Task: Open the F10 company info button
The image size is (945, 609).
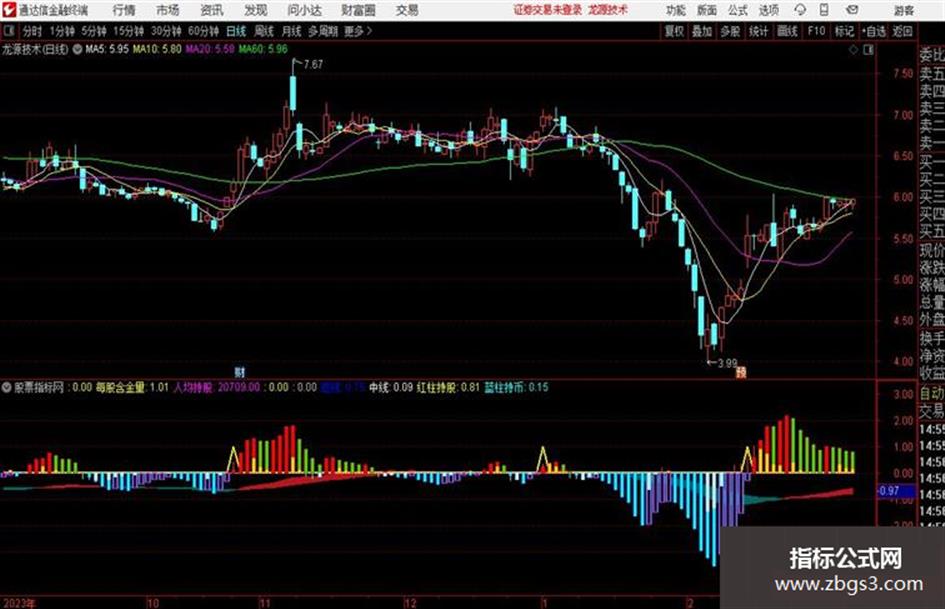Action: 817,31
